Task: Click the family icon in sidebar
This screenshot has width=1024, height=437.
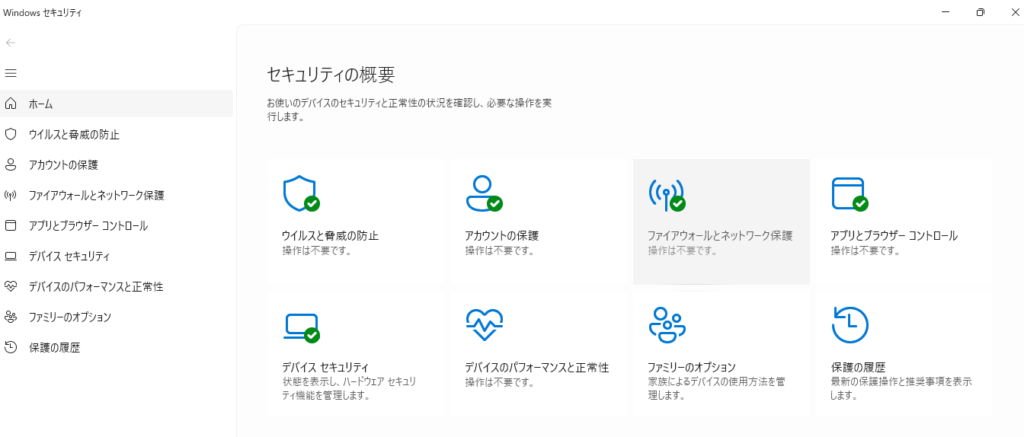Action: [x=10, y=317]
